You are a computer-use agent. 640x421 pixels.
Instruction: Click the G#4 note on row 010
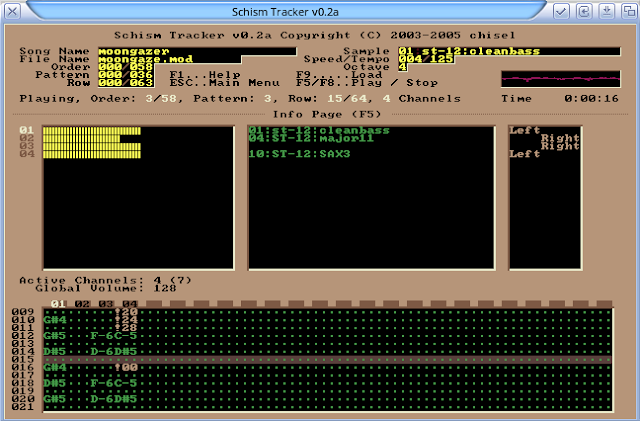click(55, 320)
